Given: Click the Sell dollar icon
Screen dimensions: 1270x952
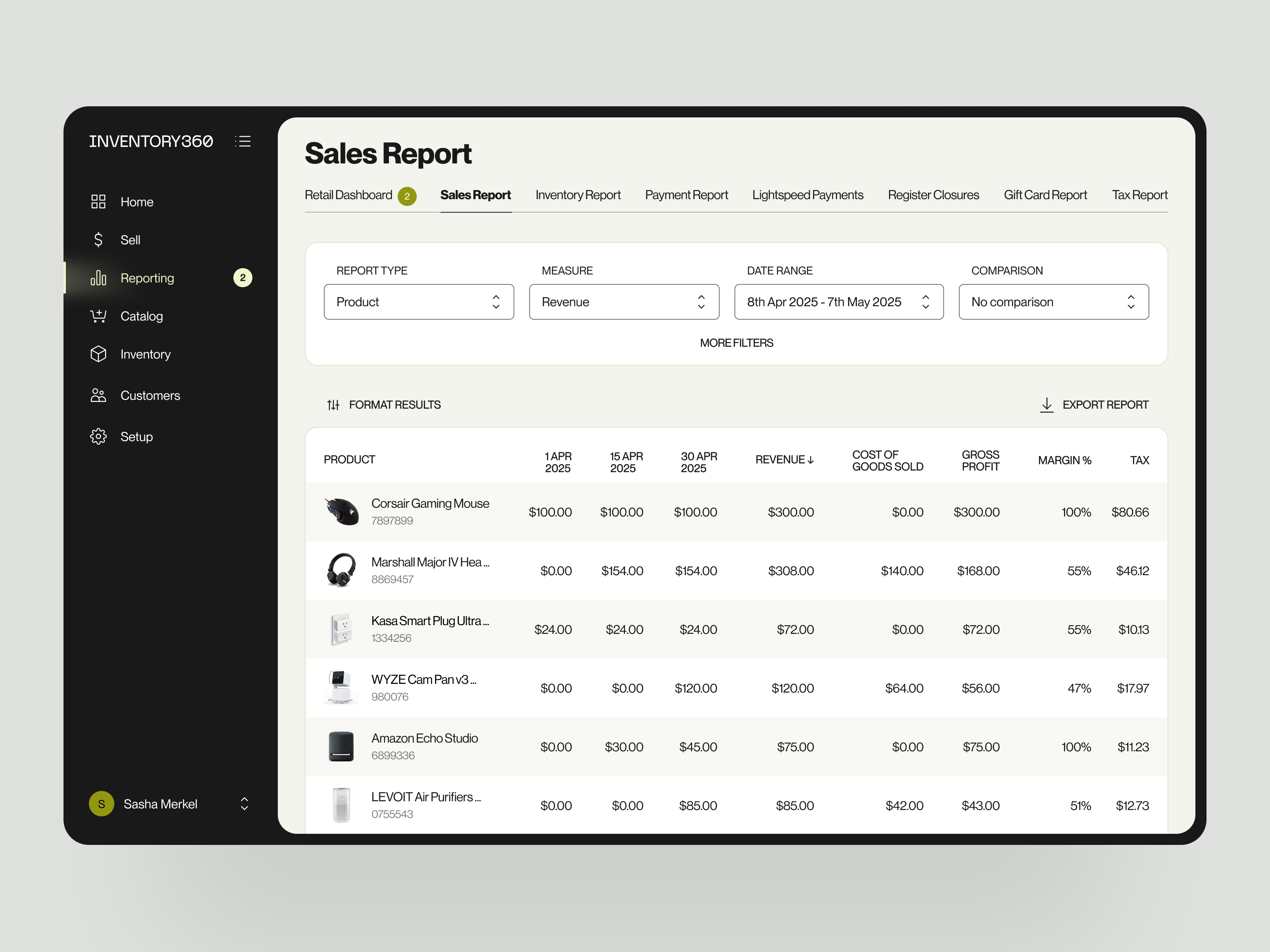Looking at the screenshot, I should (98, 239).
